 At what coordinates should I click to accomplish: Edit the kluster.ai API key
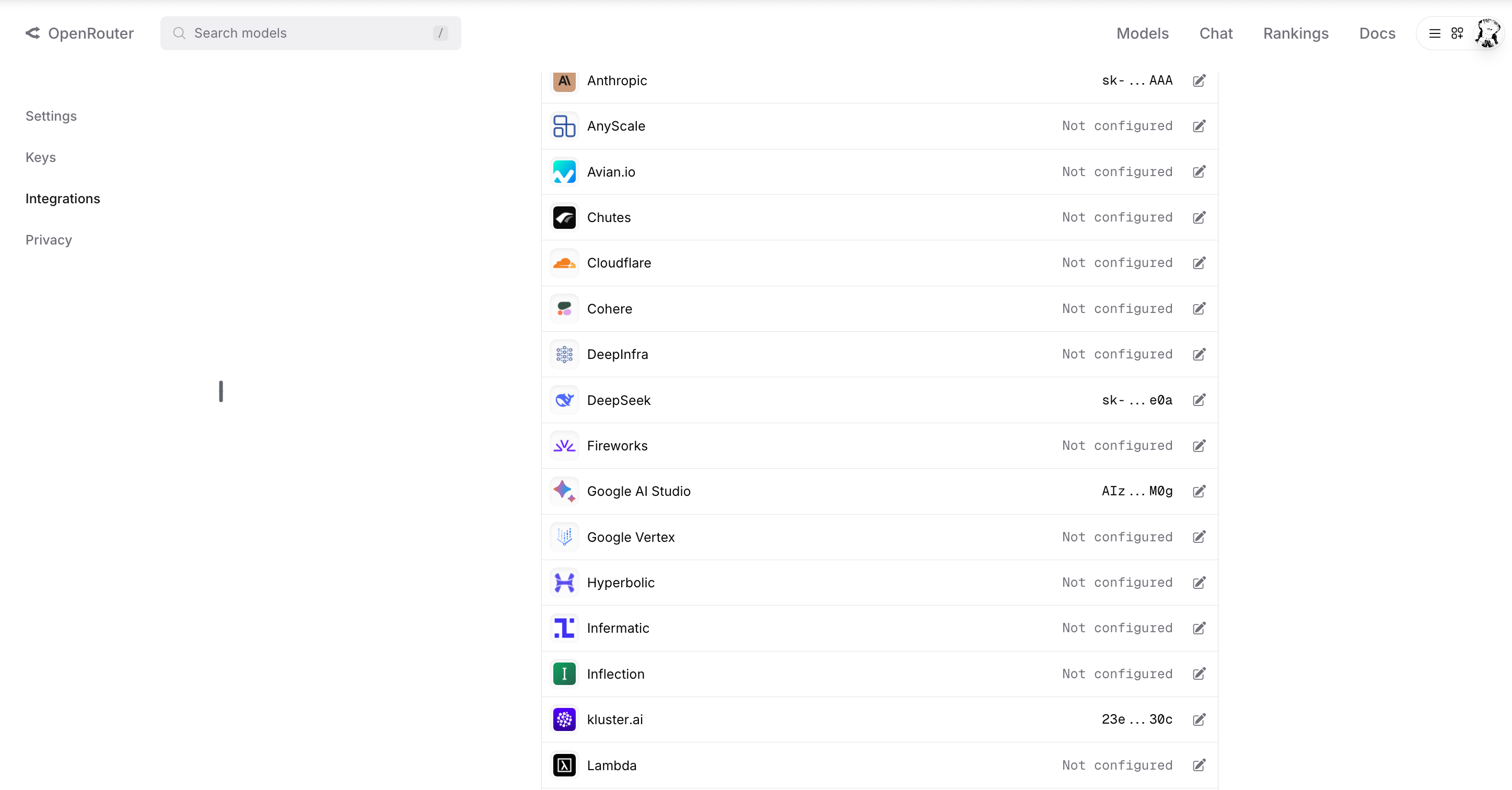[x=1199, y=719]
